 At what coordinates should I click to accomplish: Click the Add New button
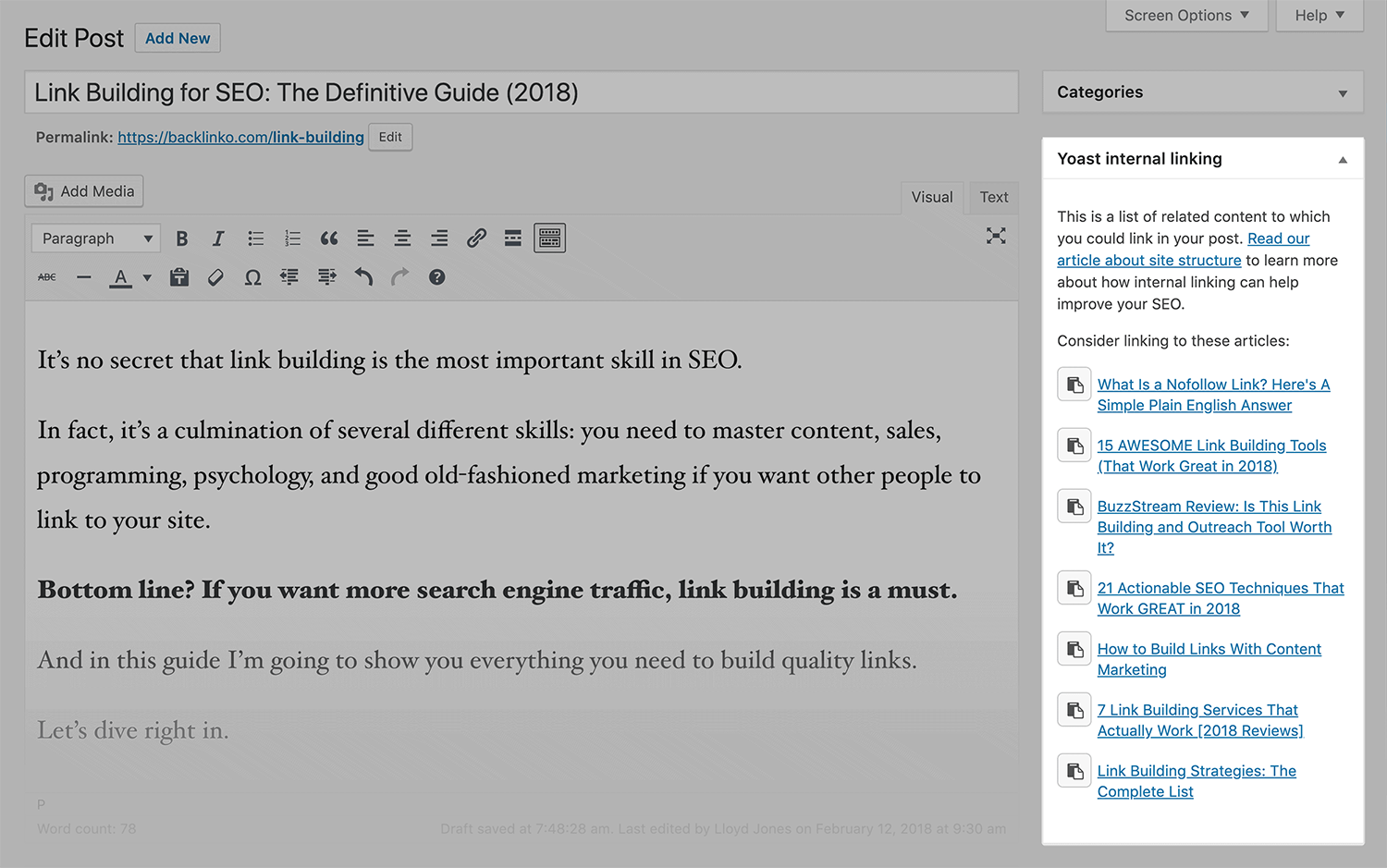(178, 38)
